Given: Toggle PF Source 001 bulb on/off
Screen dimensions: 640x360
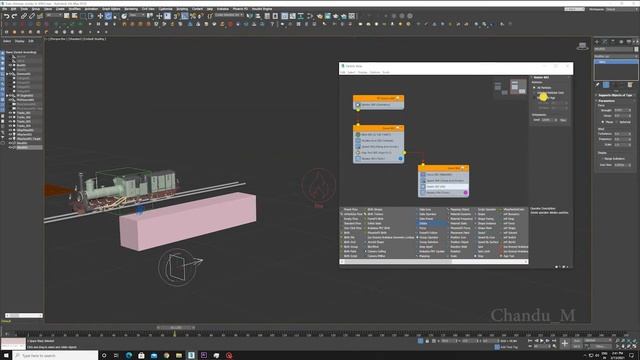Looking at the screenshot, I should (x=398, y=98).
